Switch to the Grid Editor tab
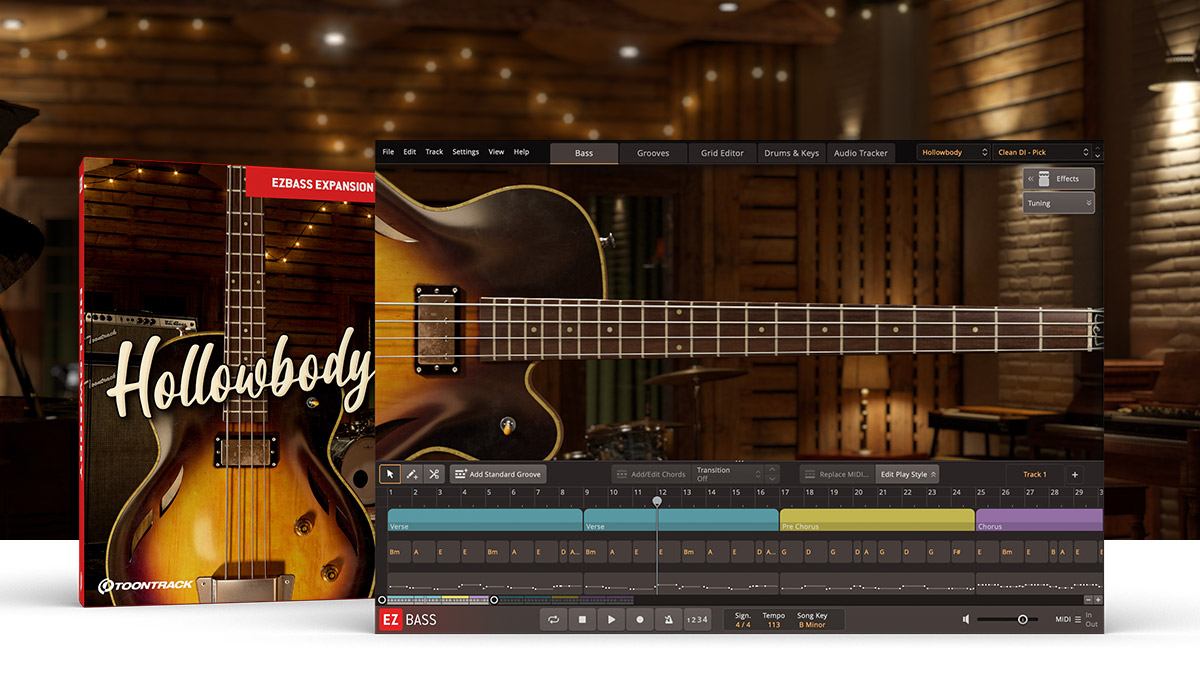The height and width of the screenshot is (675, 1200). click(x=722, y=153)
